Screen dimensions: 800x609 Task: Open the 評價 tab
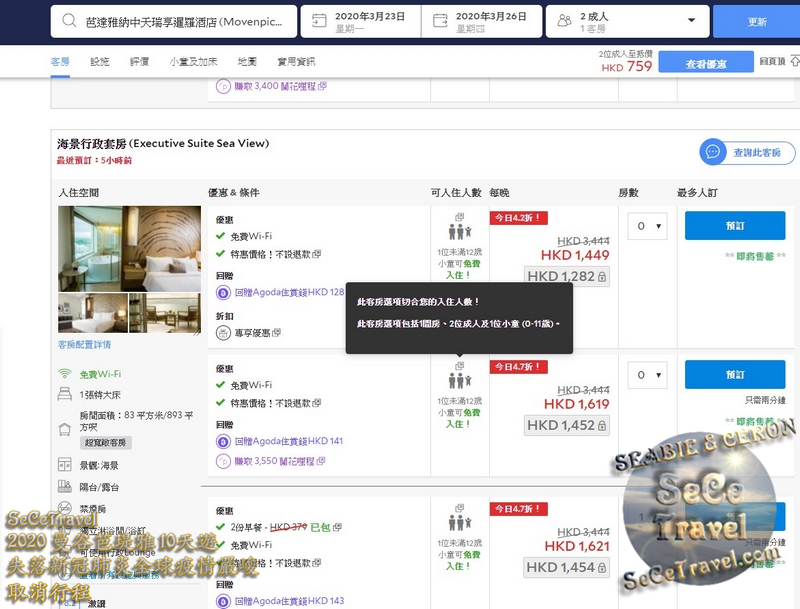tap(139, 62)
